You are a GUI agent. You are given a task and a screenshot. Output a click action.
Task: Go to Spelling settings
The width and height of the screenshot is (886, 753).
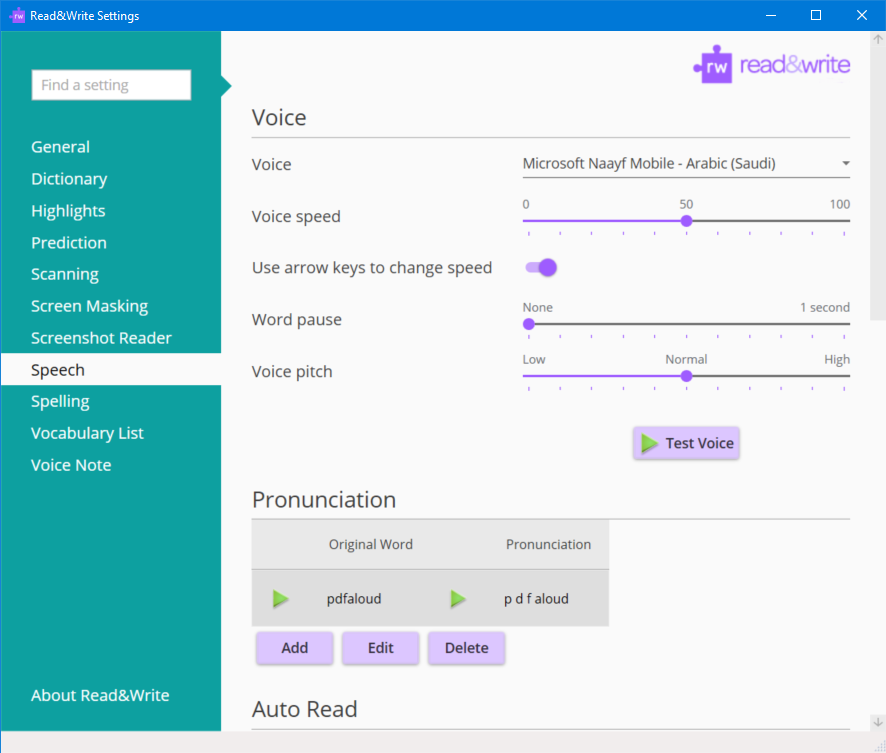60,402
